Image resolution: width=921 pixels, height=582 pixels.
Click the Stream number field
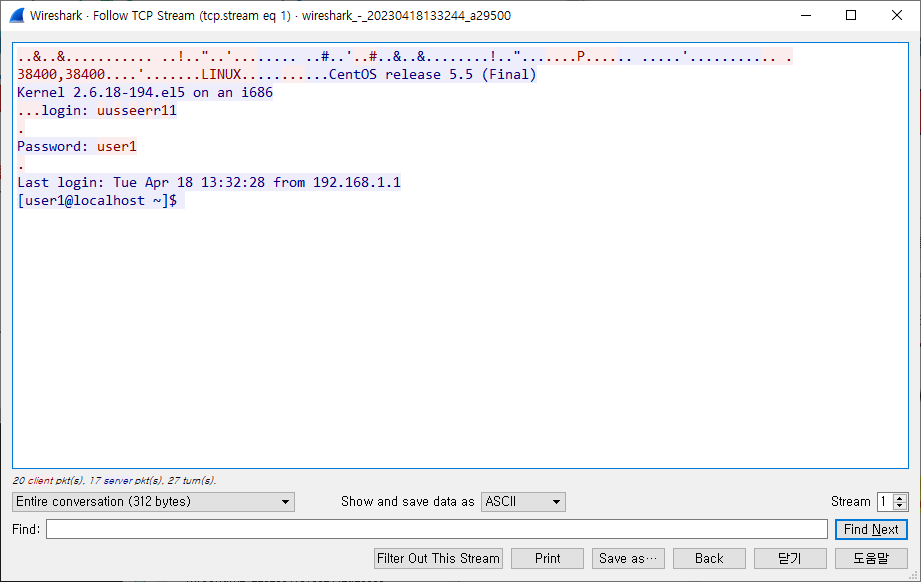coord(885,502)
